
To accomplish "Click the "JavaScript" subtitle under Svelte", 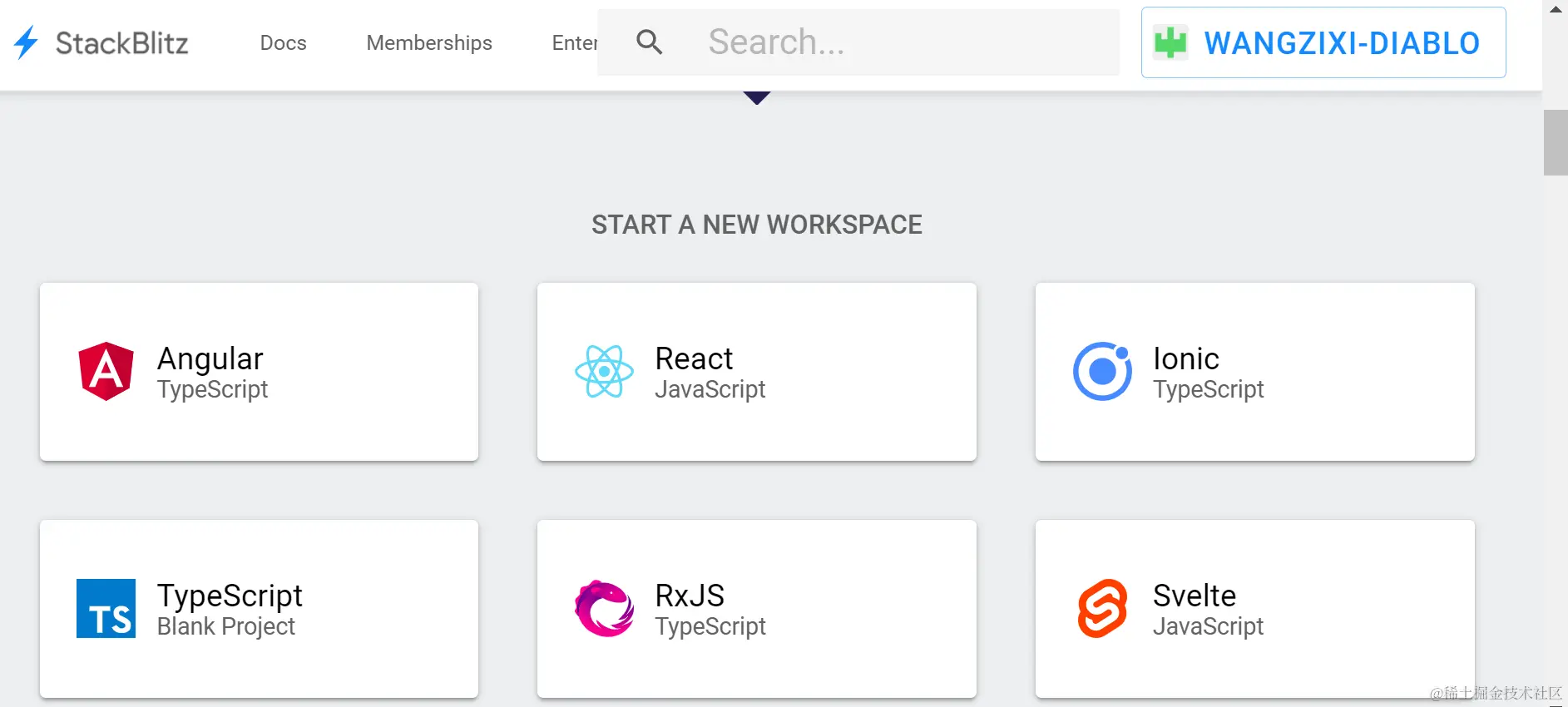I will tap(1209, 626).
